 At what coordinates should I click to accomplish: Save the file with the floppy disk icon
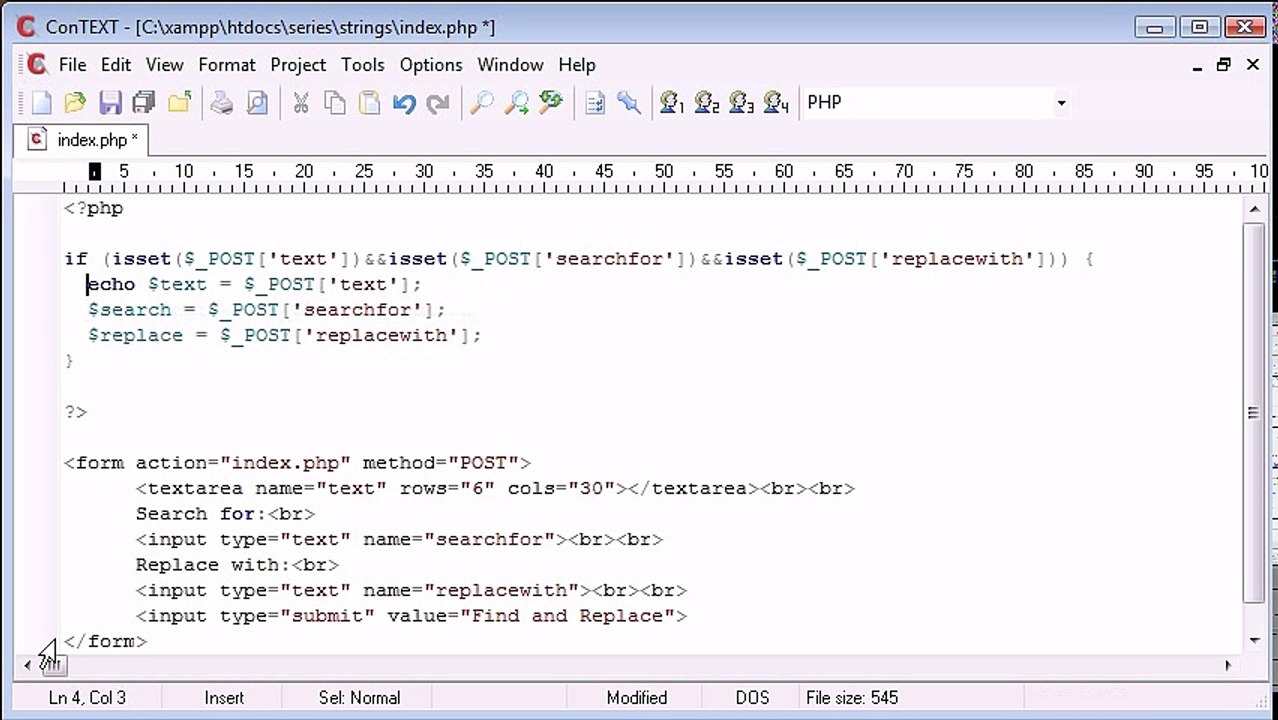click(110, 102)
